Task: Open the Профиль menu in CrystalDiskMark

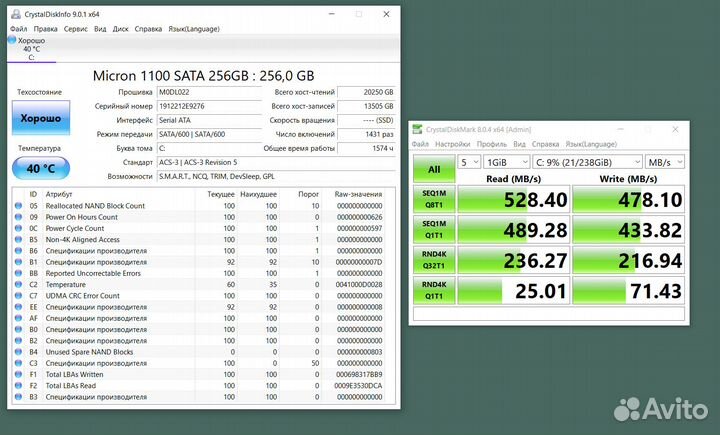Action: pyautogui.click(x=492, y=144)
